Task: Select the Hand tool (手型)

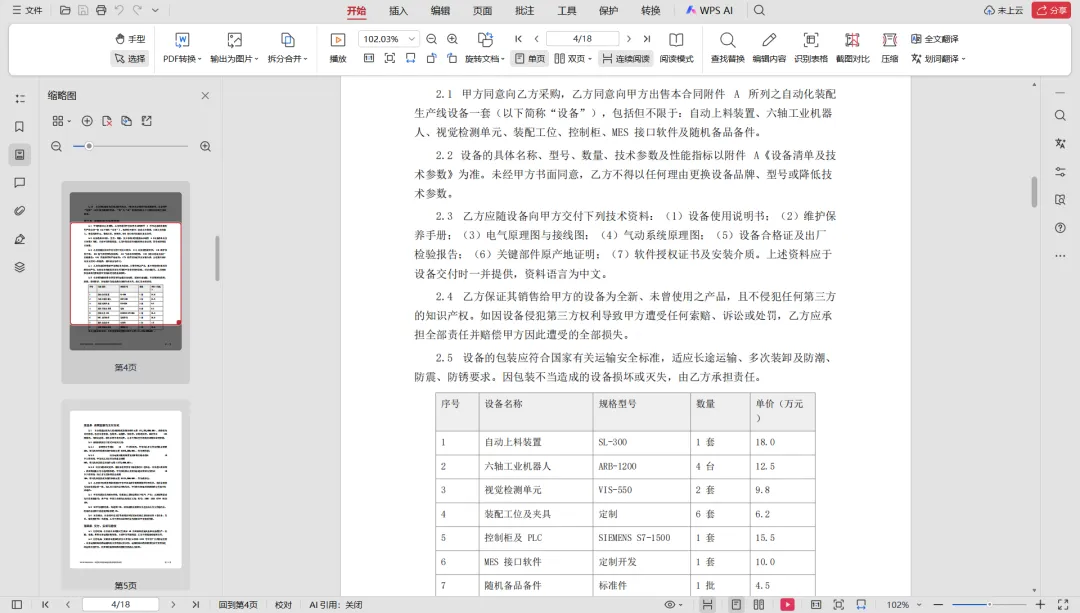Action: click(130, 39)
